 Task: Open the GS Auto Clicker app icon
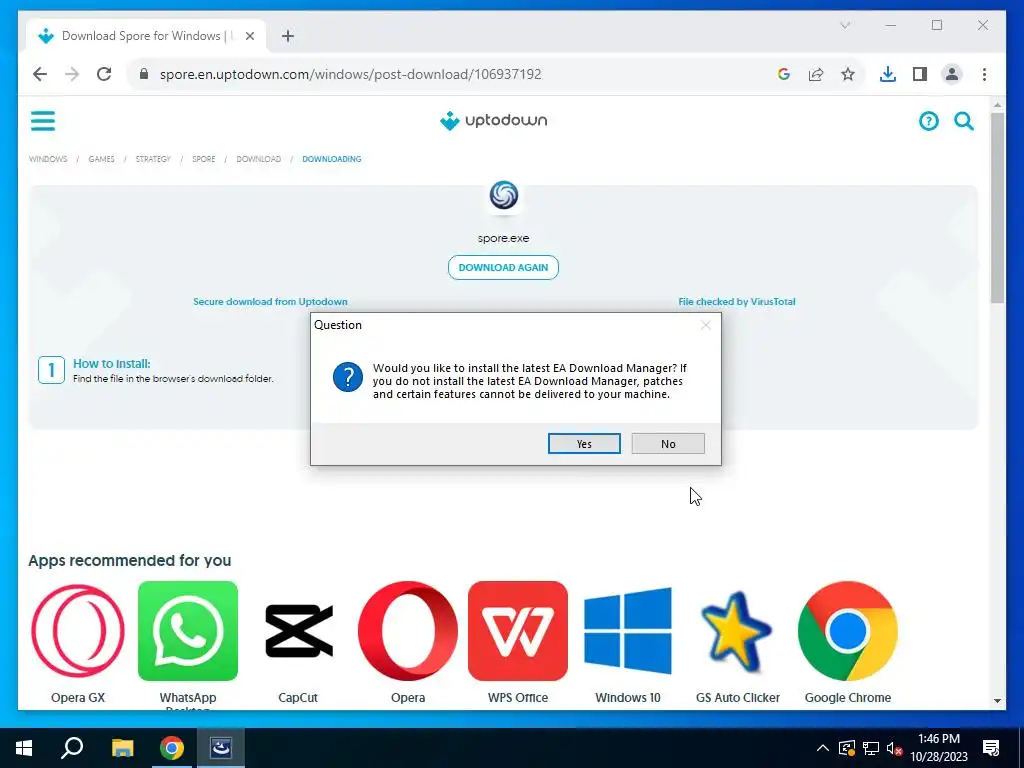(x=738, y=631)
